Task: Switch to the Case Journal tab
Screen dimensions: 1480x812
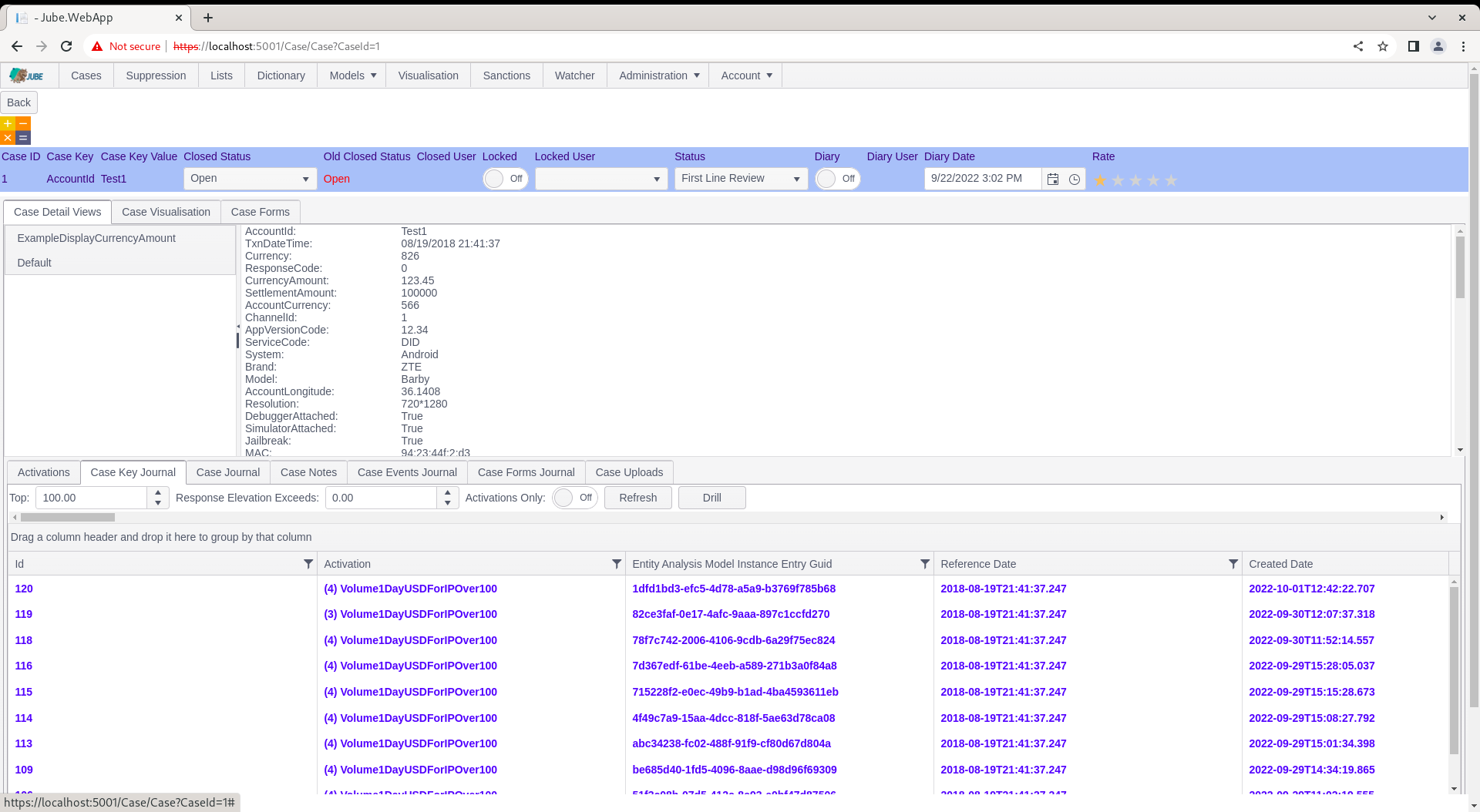Action: [x=227, y=472]
